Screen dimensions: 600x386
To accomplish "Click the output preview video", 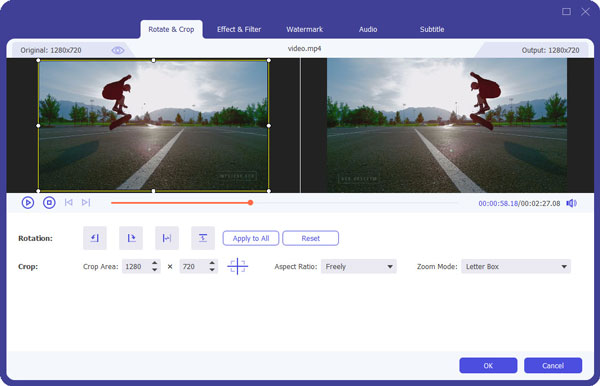I will (x=447, y=125).
